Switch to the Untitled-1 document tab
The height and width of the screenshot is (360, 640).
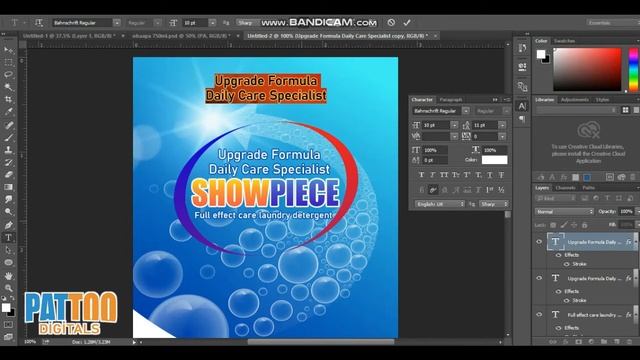pyautogui.click(x=69, y=36)
